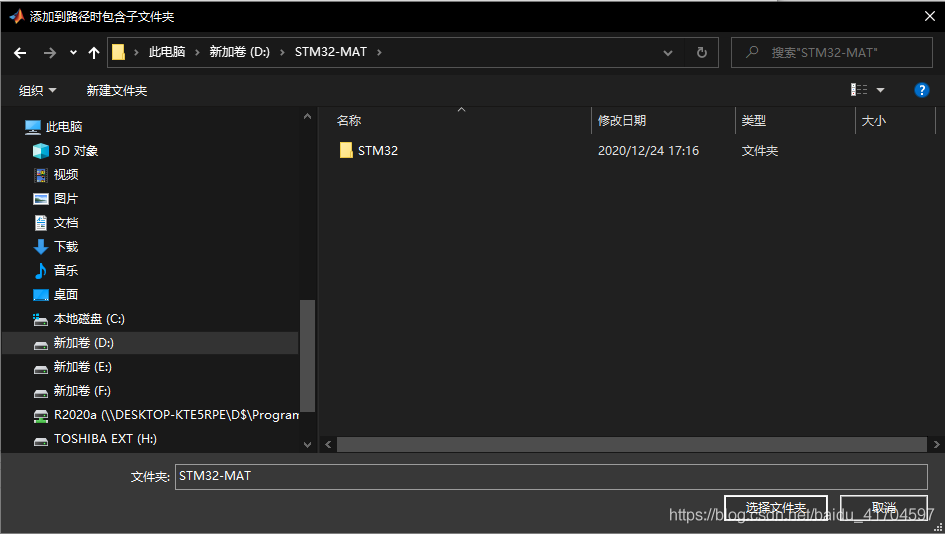Viewport: 945px width, 534px height.
Task: Click the Refresh address bar icon
Action: (x=702, y=53)
